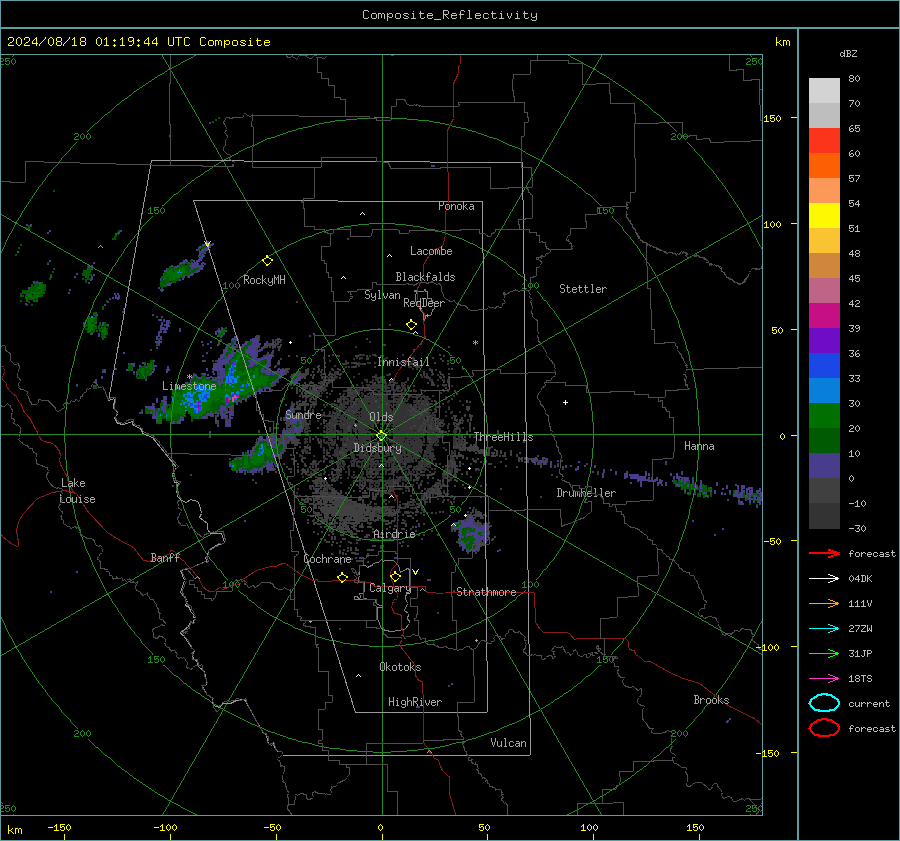This screenshot has height=841, width=900.
Task: Click the ThreeHills town label
Action: click(503, 437)
